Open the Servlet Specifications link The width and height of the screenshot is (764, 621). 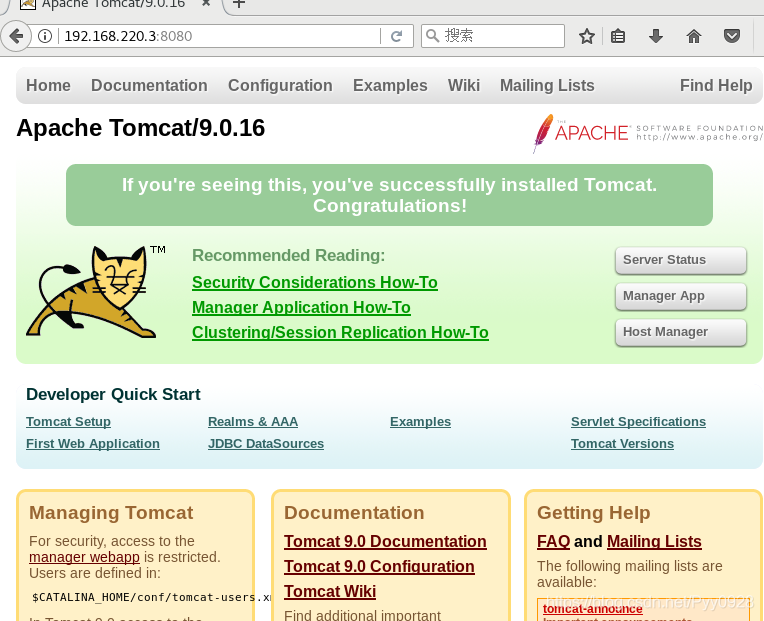638,422
